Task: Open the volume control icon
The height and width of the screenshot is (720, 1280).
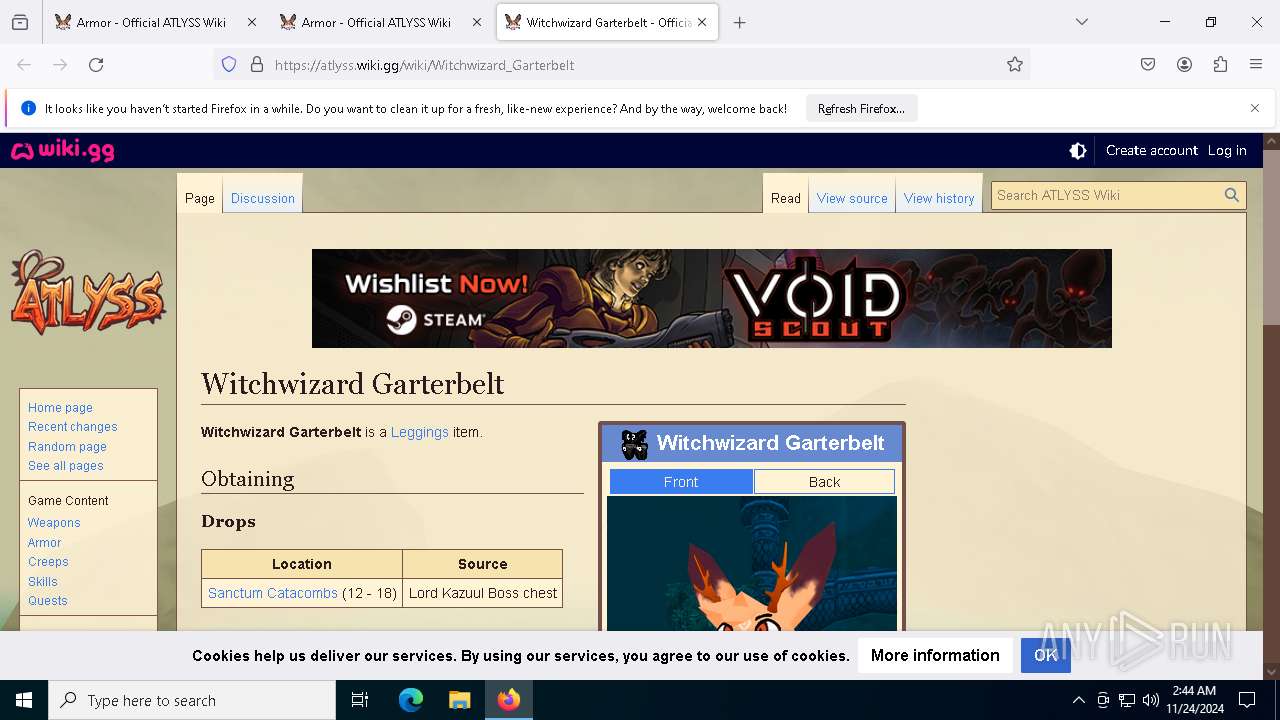Action: point(1150,700)
